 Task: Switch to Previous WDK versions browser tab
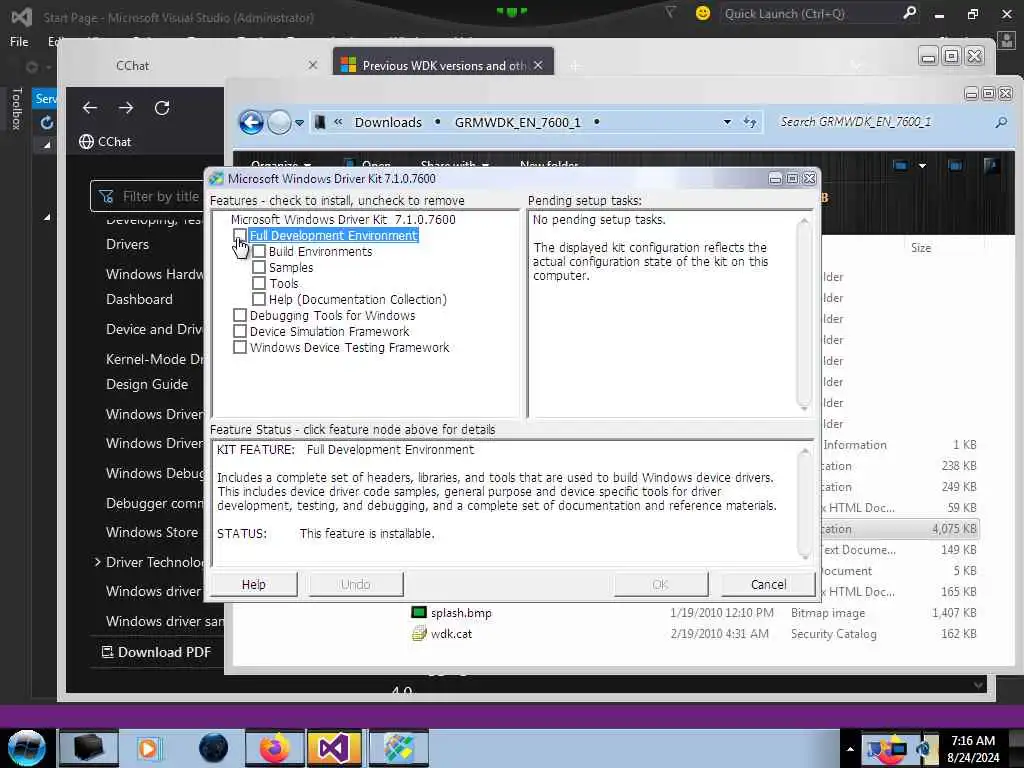(x=444, y=65)
